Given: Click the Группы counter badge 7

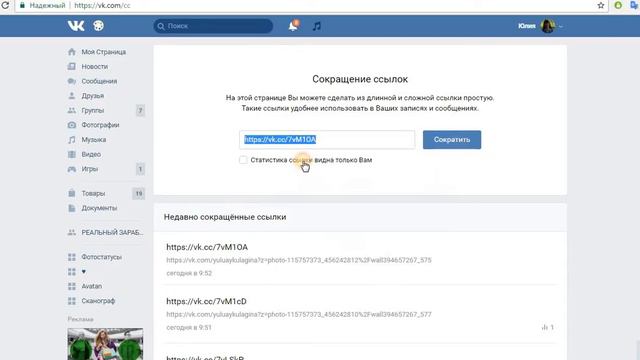Looking at the screenshot, I should coord(140,110).
